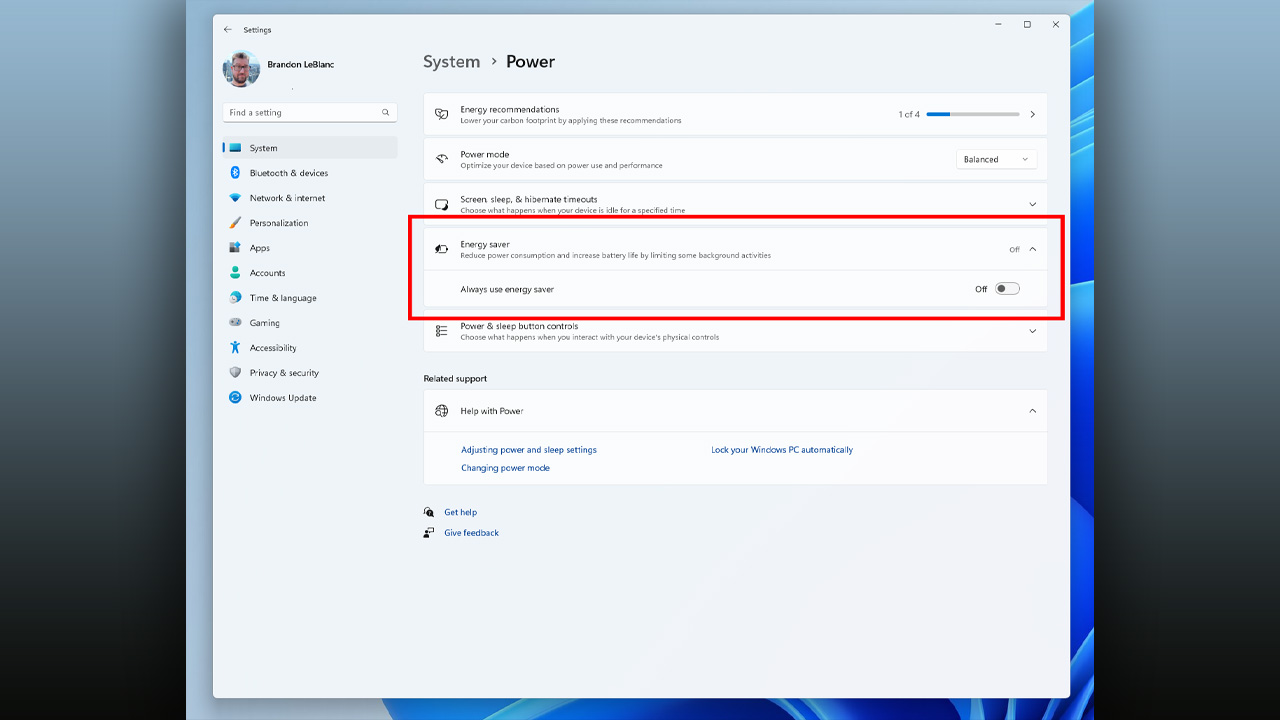1280x720 pixels.
Task: Click the Energy saver battery icon
Action: point(442,249)
